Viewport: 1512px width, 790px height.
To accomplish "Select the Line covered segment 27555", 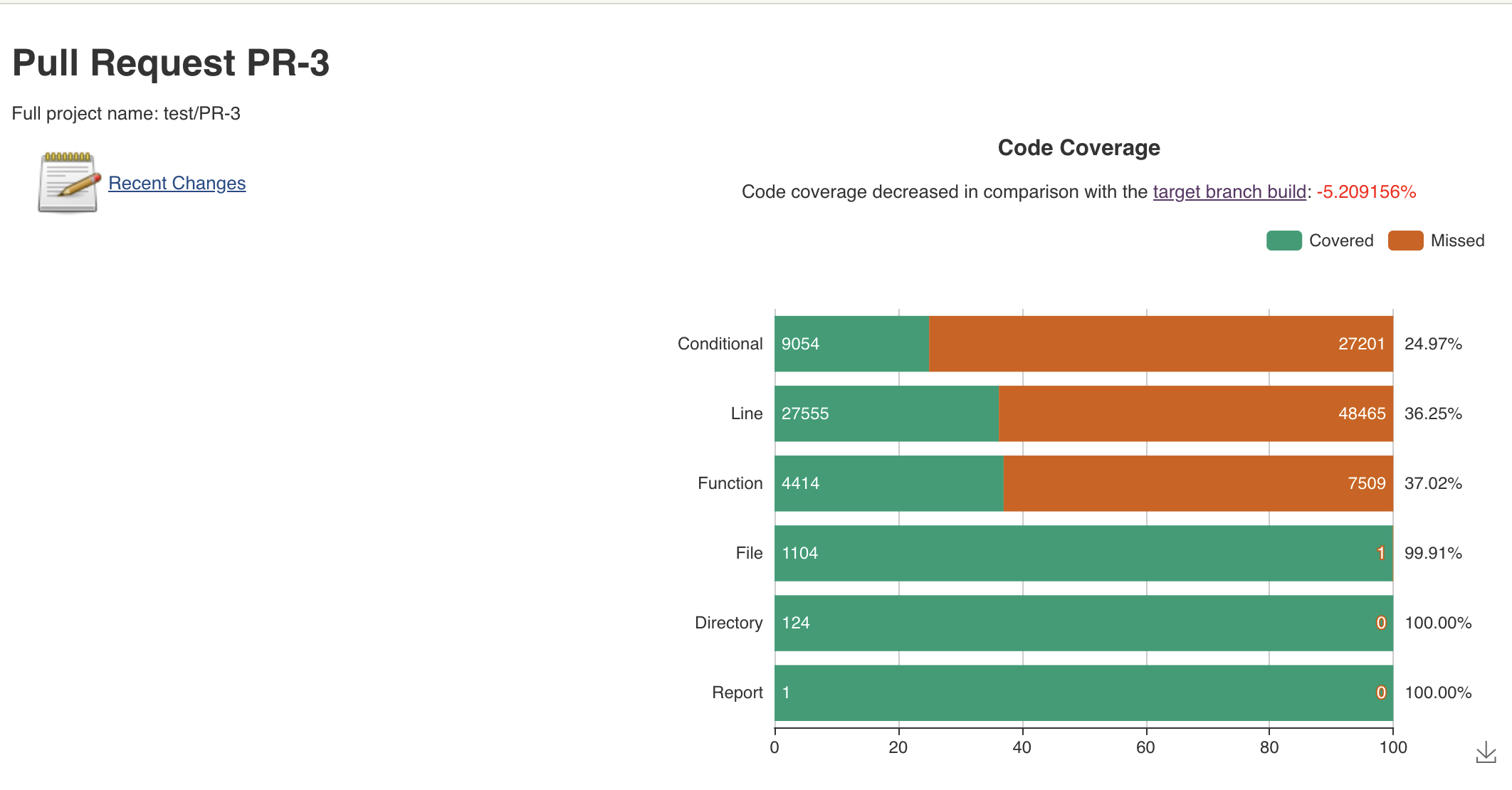I will point(886,414).
